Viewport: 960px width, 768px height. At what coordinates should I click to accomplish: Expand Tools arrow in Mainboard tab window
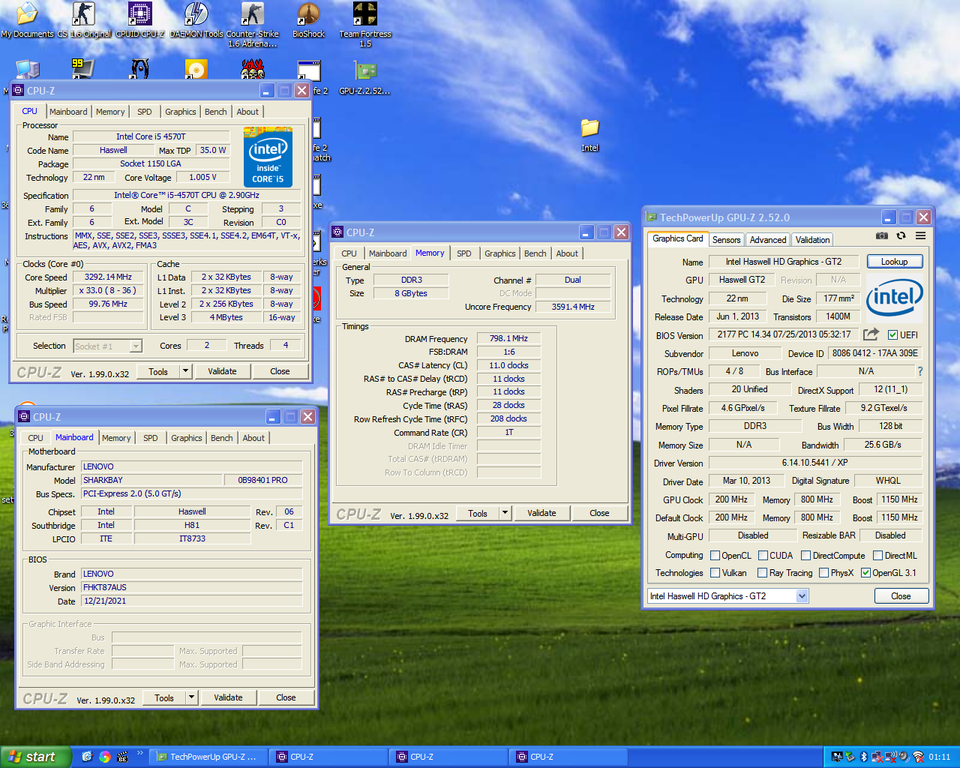[192, 698]
